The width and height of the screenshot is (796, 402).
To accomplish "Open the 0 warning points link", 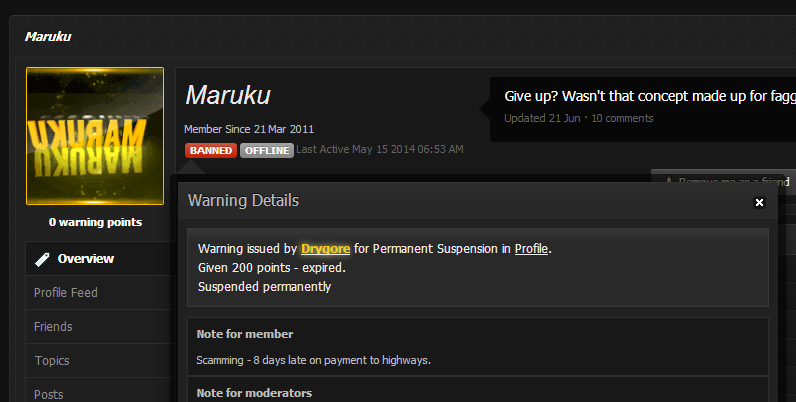I will coord(95,222).
